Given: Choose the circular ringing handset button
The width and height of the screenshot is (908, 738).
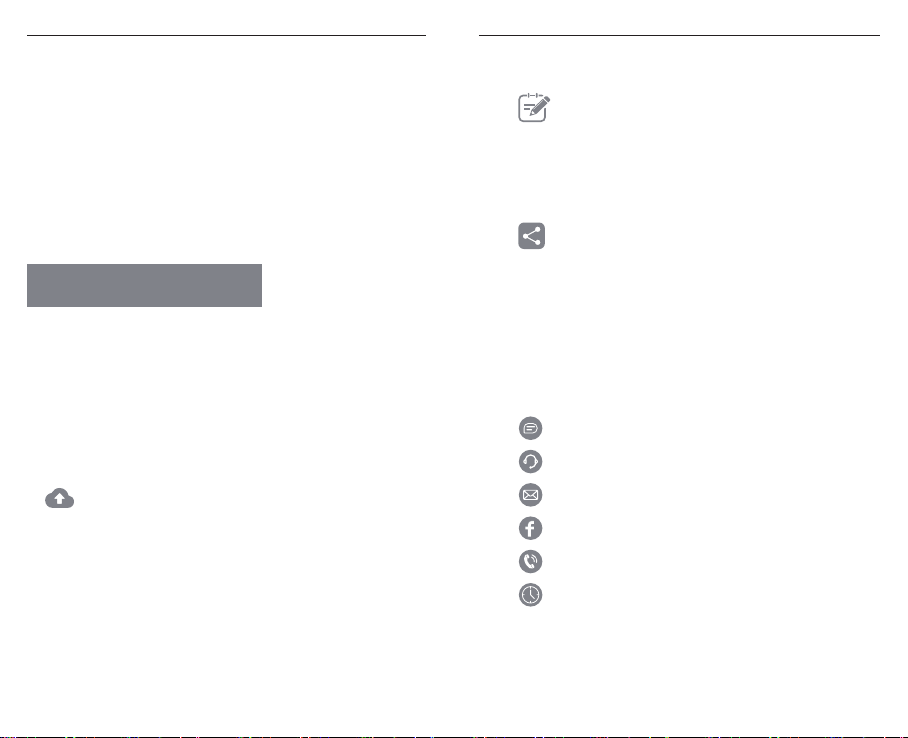Looking at the screenshot, I should tap(530, 561).
